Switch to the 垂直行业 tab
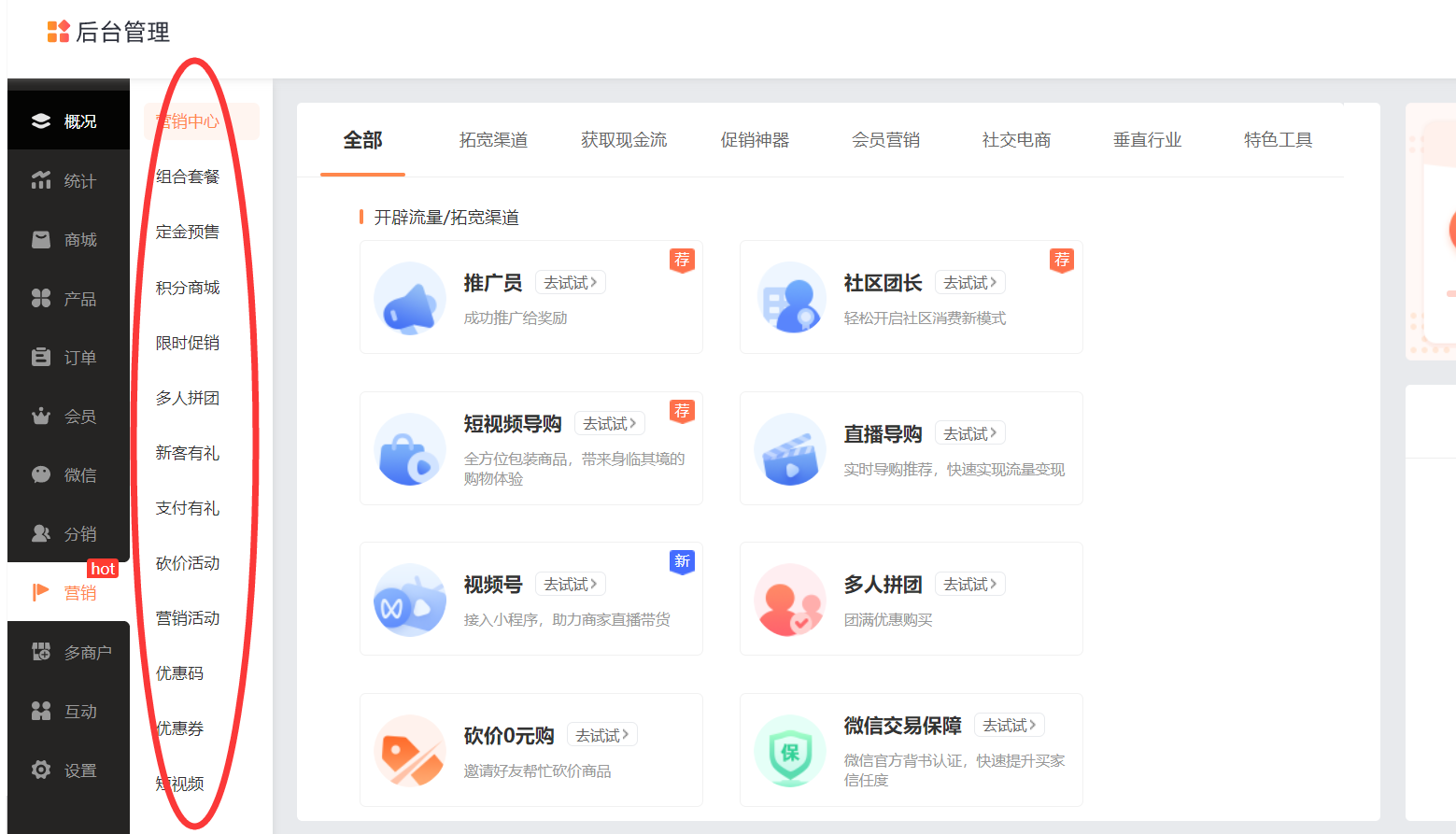This screenshot has width=1456, height=834. 1147,140
